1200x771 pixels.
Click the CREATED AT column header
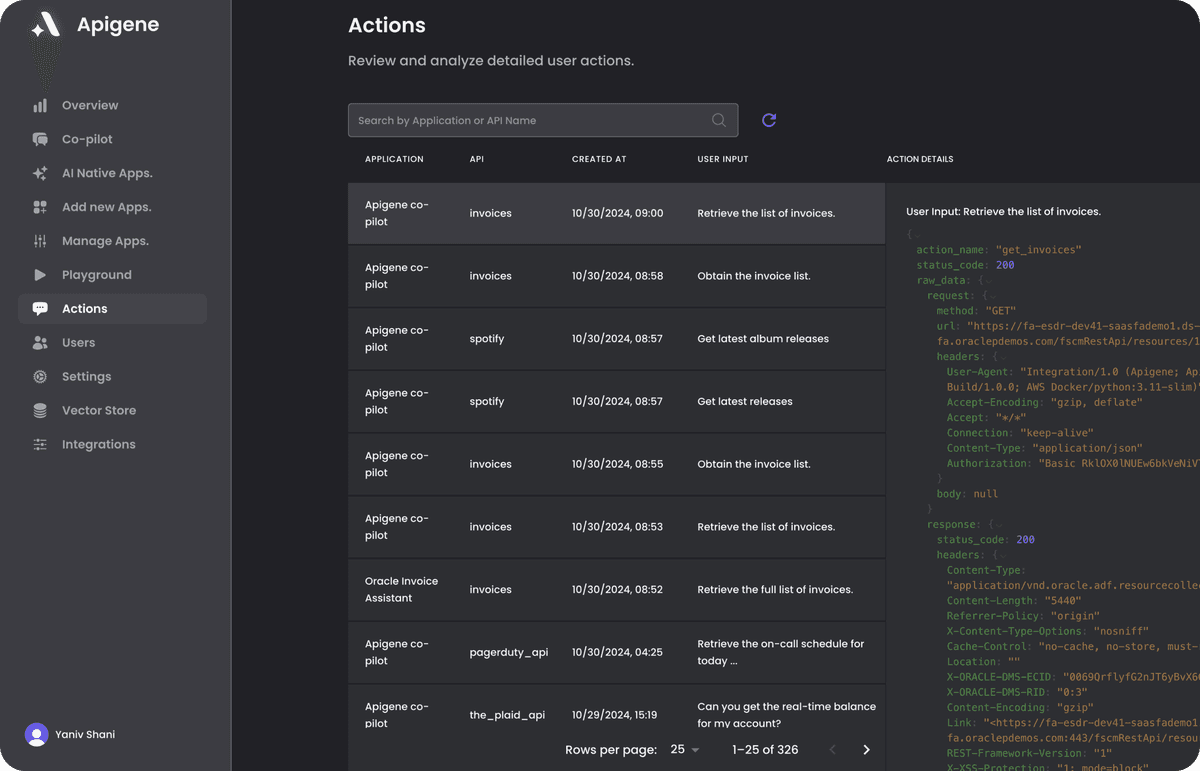click(x=599, y=159)
